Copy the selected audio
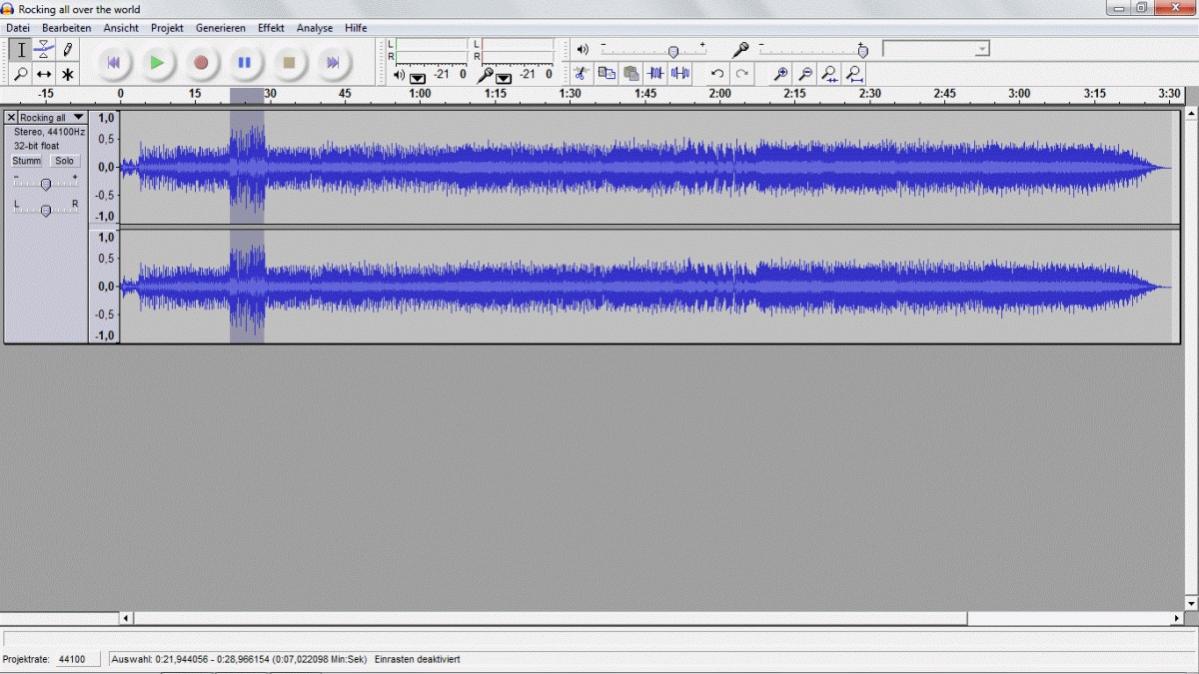Screen dimensions: 1199x674 [x=606, y=73]
